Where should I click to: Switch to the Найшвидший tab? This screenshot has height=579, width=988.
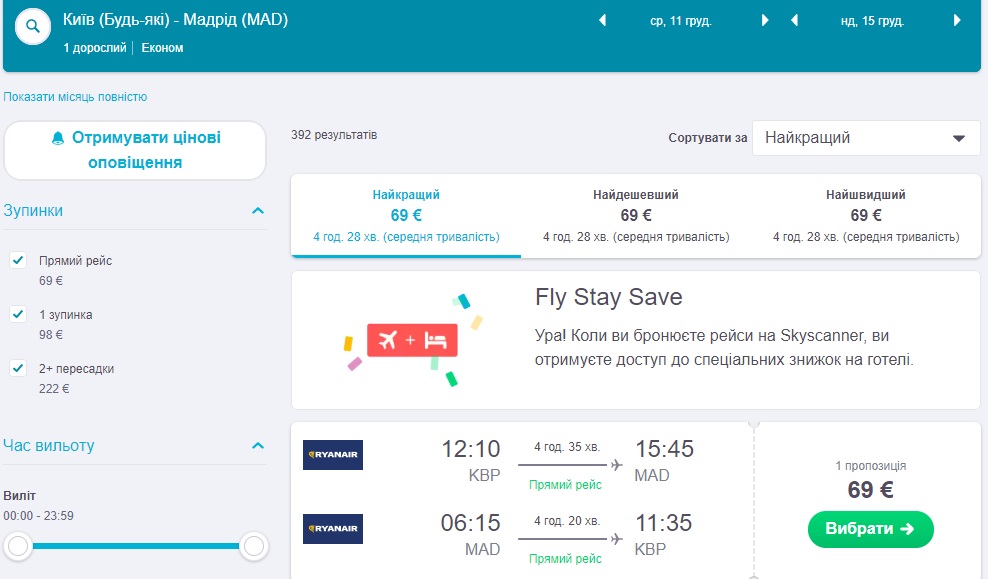tap(866, 215)
